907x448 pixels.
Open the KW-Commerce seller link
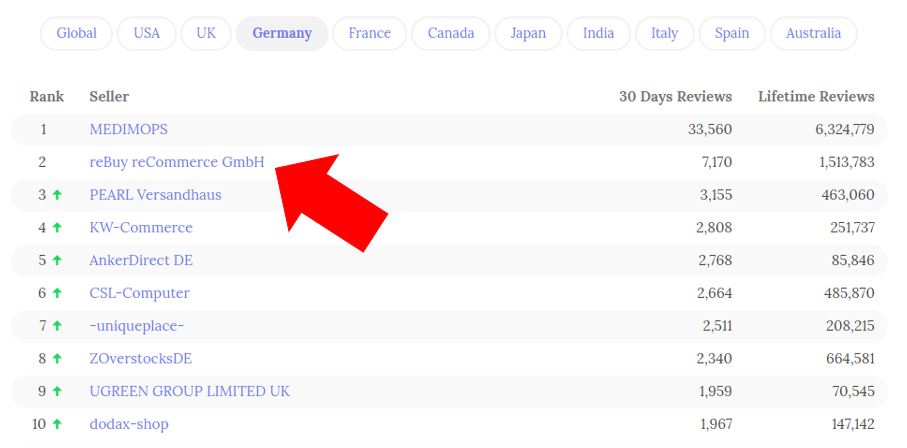pos(141,227)
